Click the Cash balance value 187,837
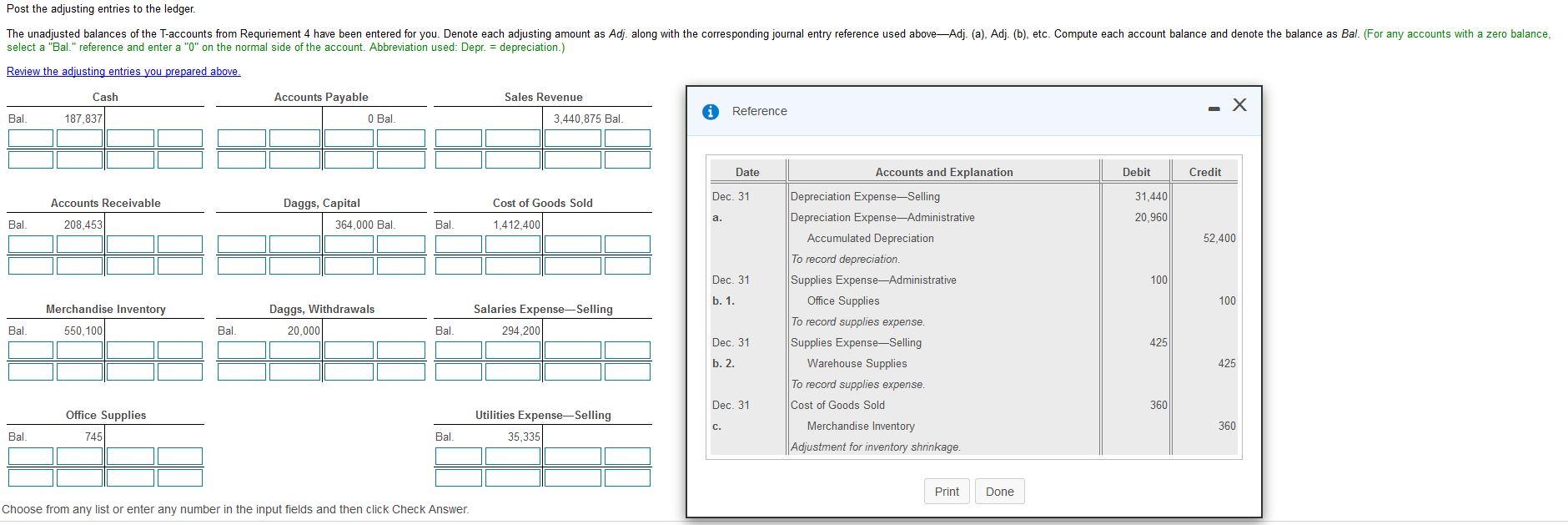Image resolution: width=1568 pixels, height=525 pixels. tap(83, 119)
